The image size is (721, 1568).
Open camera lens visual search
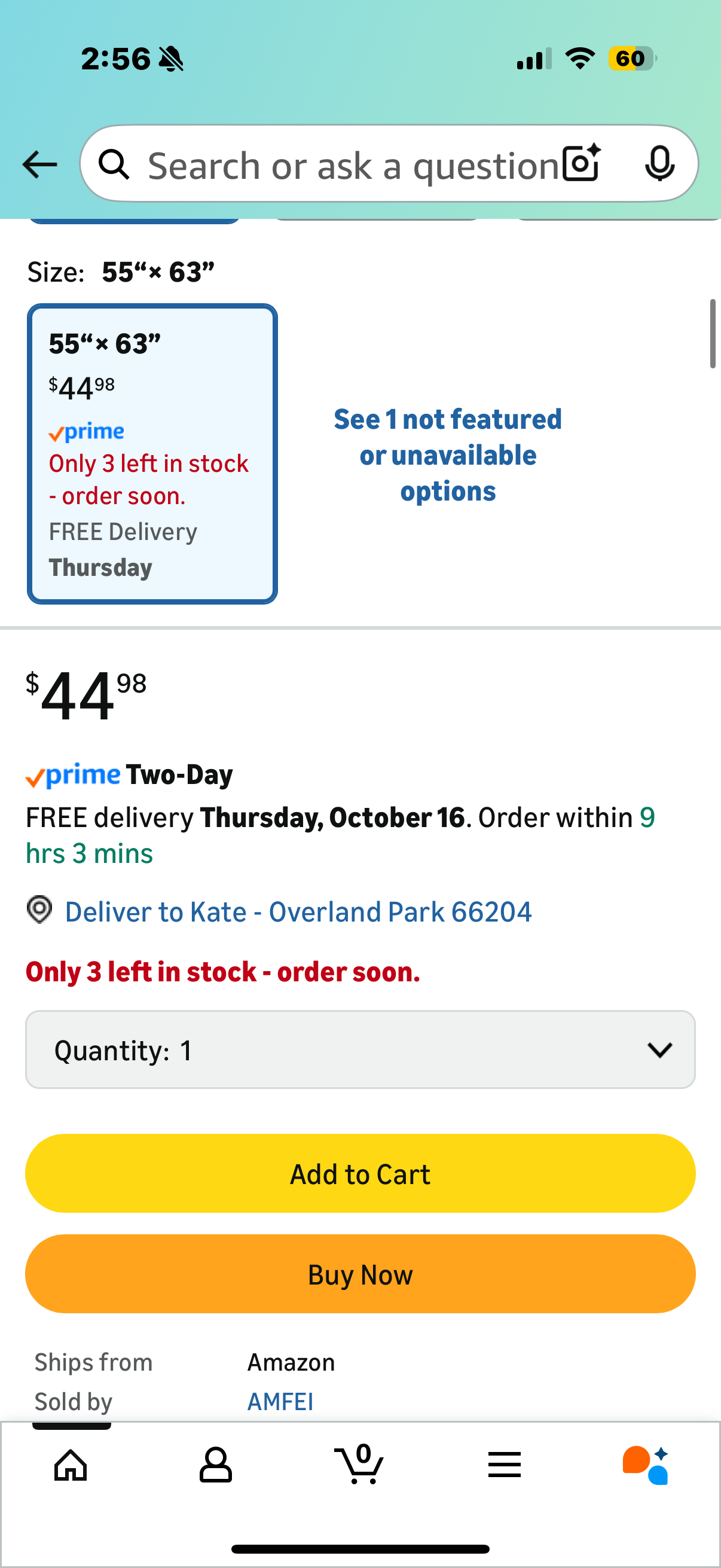[x=581, y=163]
